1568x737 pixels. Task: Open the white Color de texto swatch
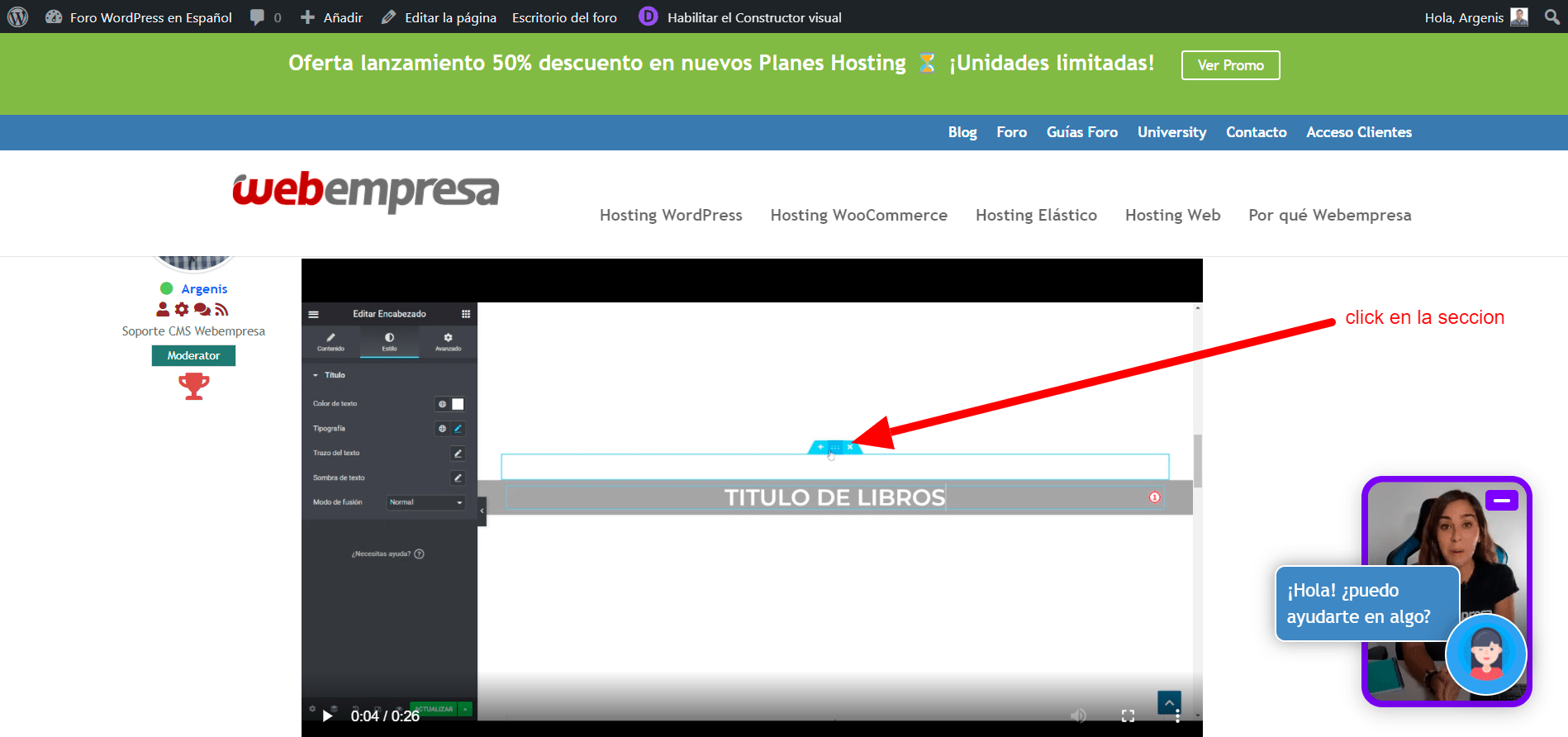tap(458, 404)
